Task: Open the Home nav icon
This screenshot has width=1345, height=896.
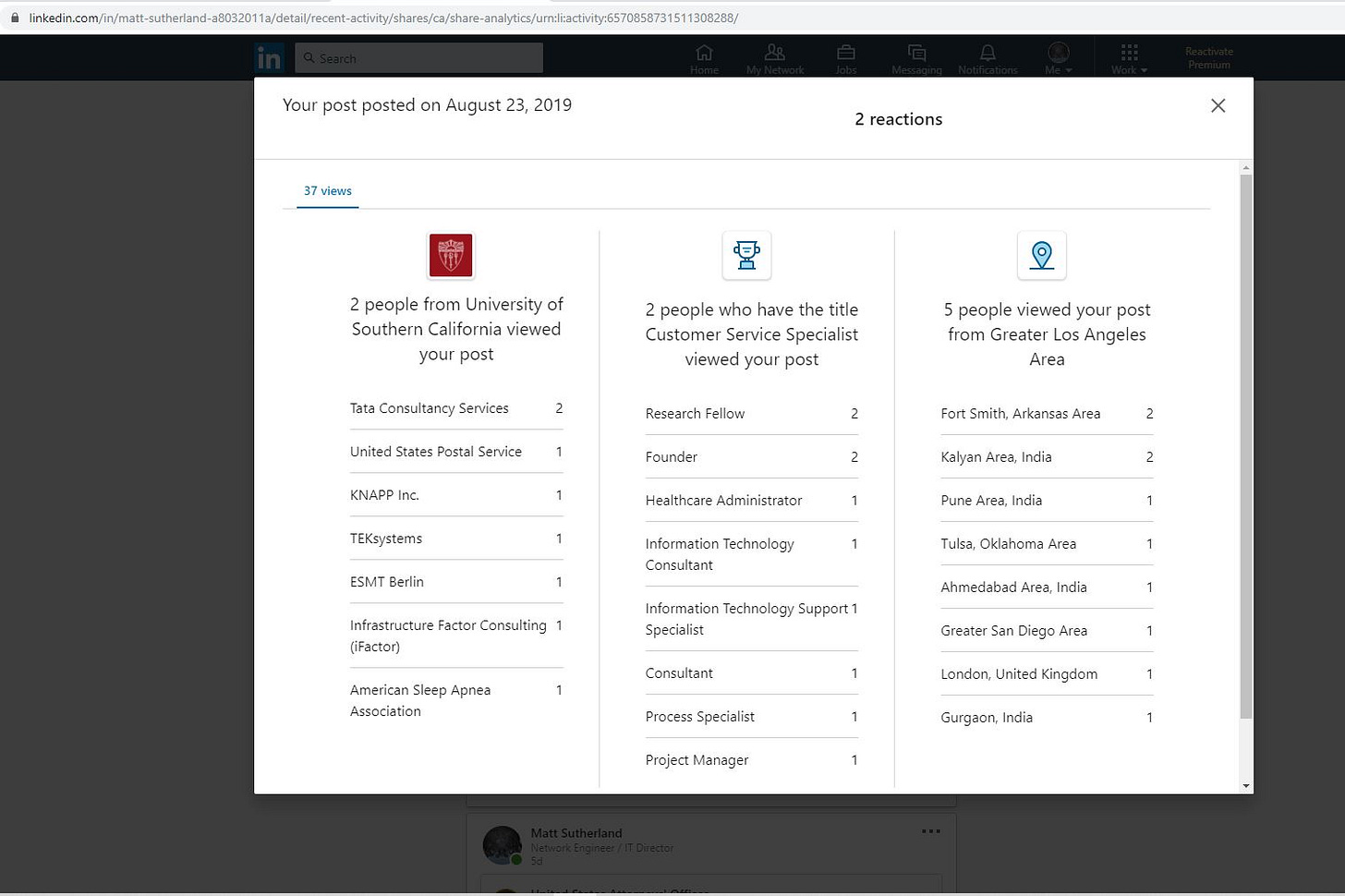Action: point(704,59)
